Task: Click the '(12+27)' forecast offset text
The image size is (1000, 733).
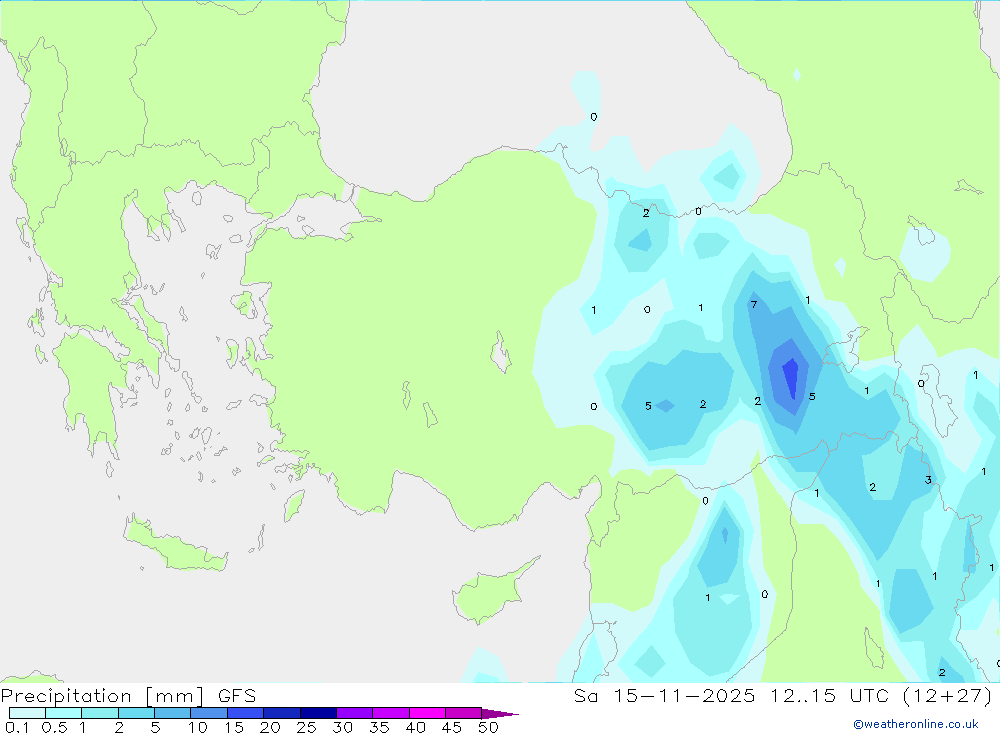Action: [x=948, y=695]
